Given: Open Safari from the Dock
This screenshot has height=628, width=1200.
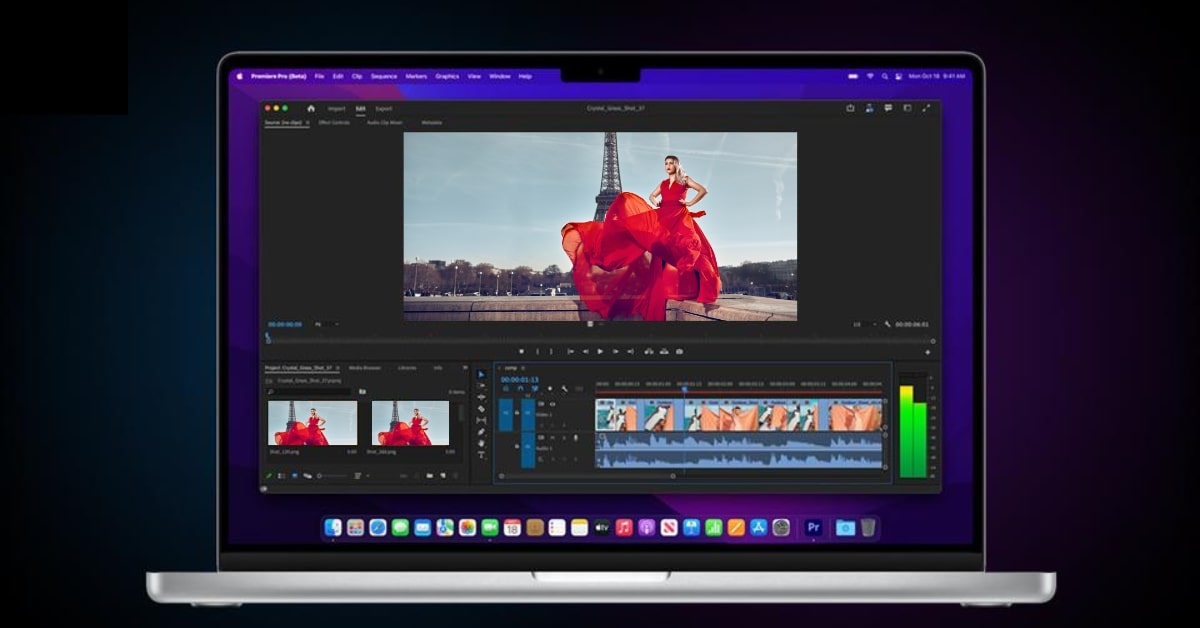Looking at the screenshot, I should click(377, 527).
